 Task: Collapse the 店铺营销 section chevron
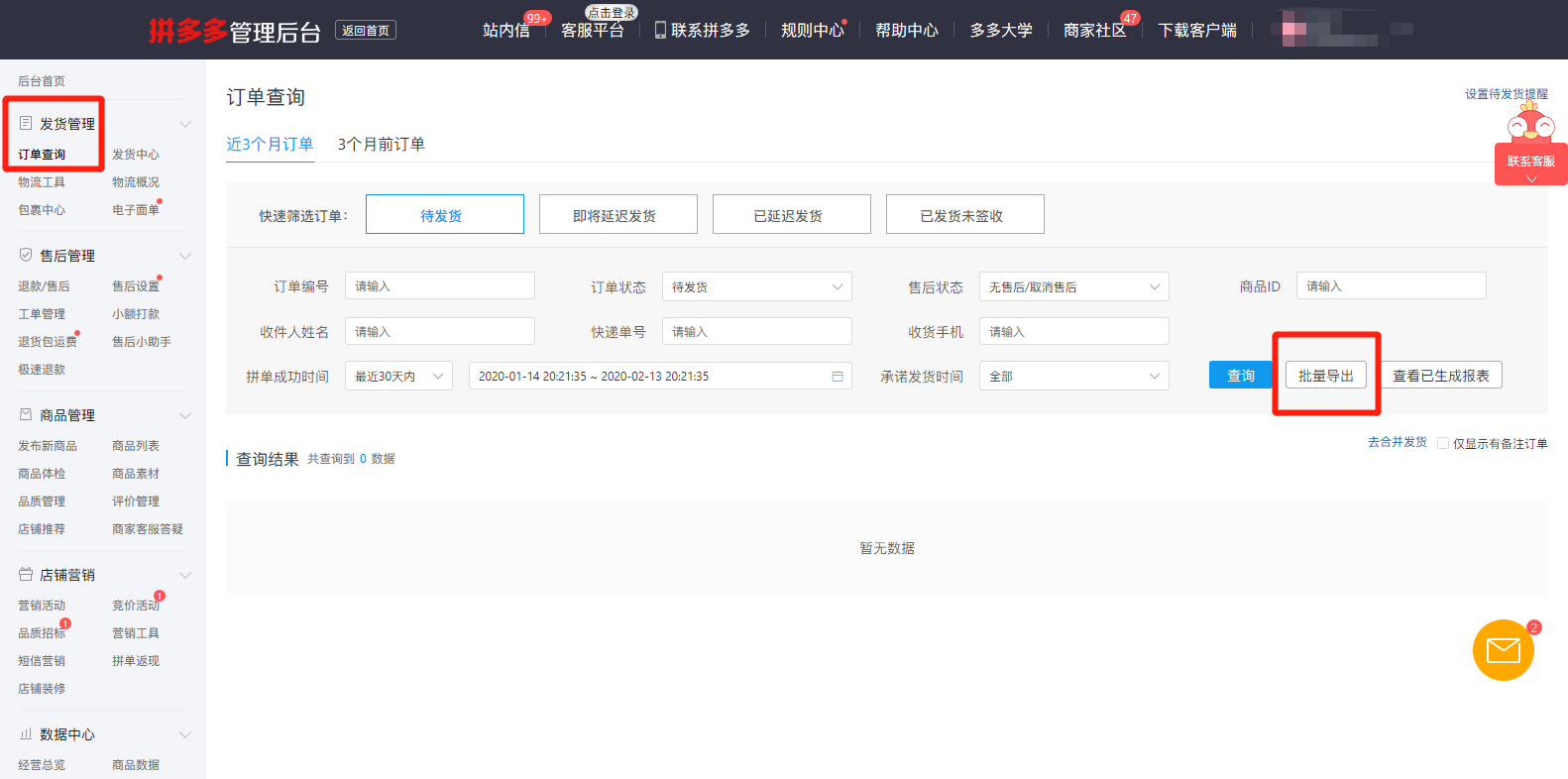pyautogui.click(x=184, y=575)
